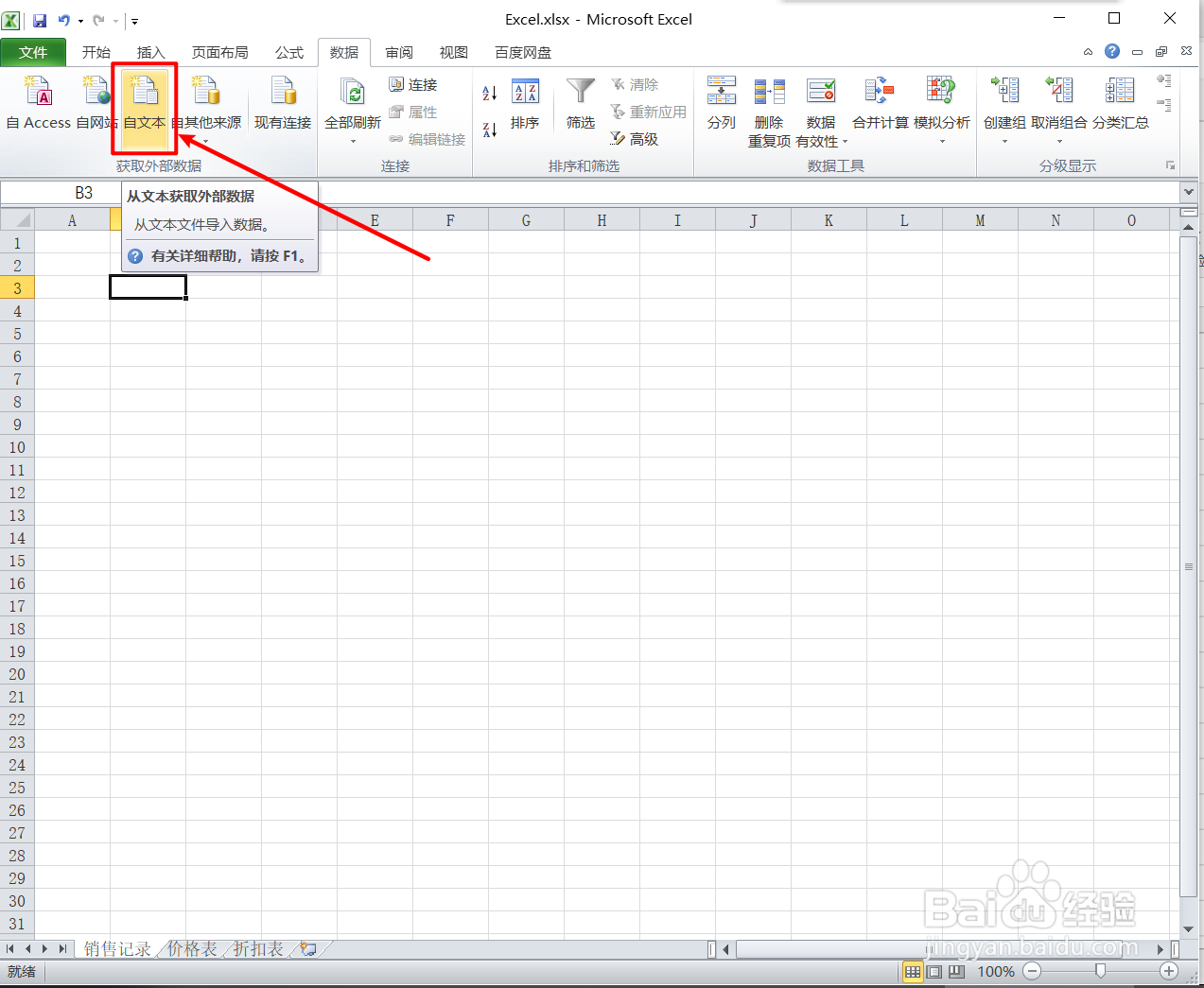Undo last action in quick access toolbar

(x=63, y=20)
